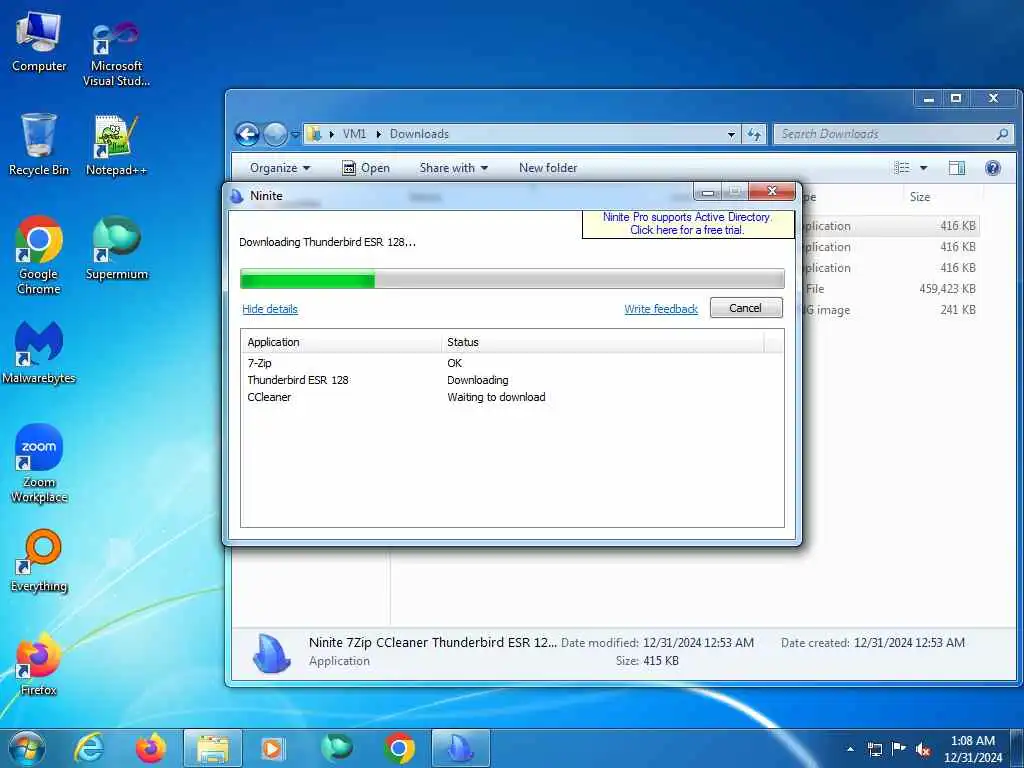Go back in the Explorer window
This screenshot has width=1024, height=768.
click(x=248, y=135)
